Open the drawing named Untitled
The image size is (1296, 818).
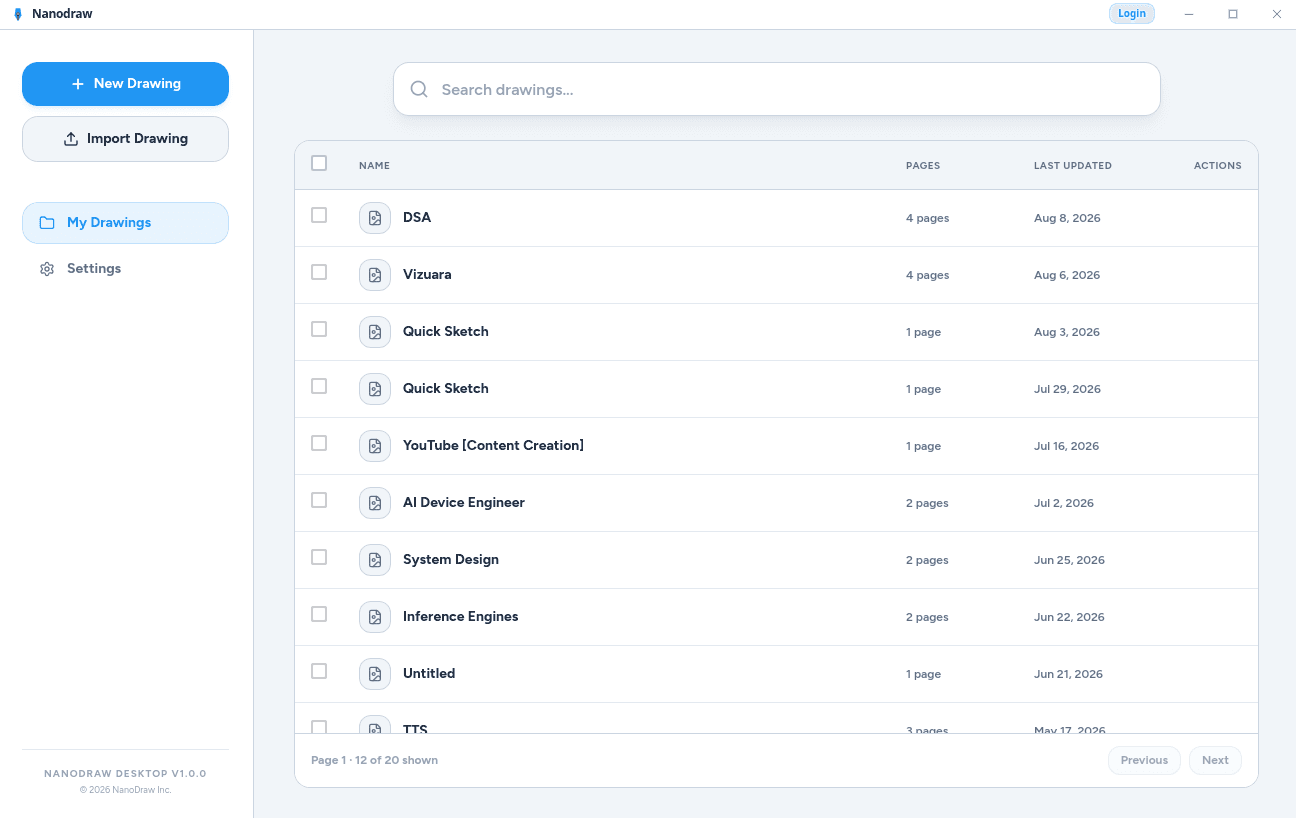(x=429, y=674)
